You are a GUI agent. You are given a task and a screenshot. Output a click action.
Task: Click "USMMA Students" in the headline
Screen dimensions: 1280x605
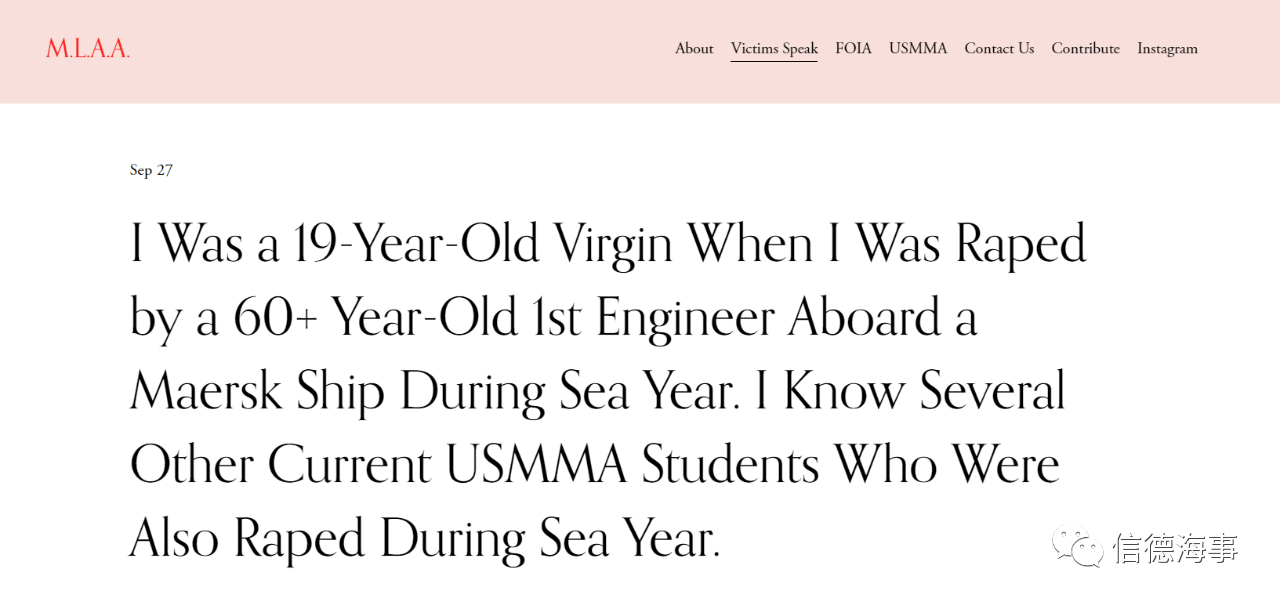(632, 465)
